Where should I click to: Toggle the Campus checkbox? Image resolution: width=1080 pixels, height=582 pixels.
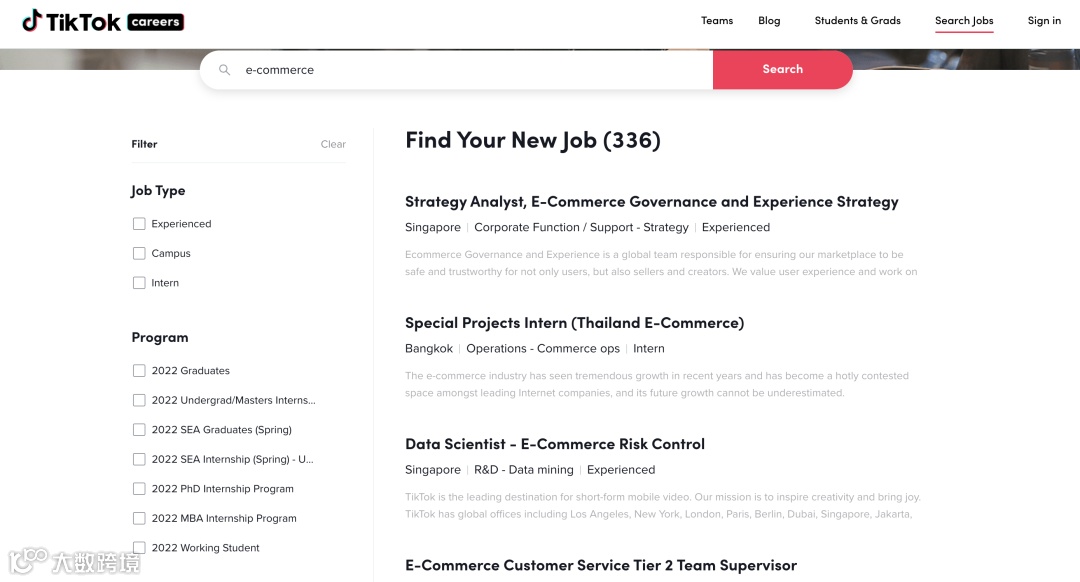(x=139, y=253)
